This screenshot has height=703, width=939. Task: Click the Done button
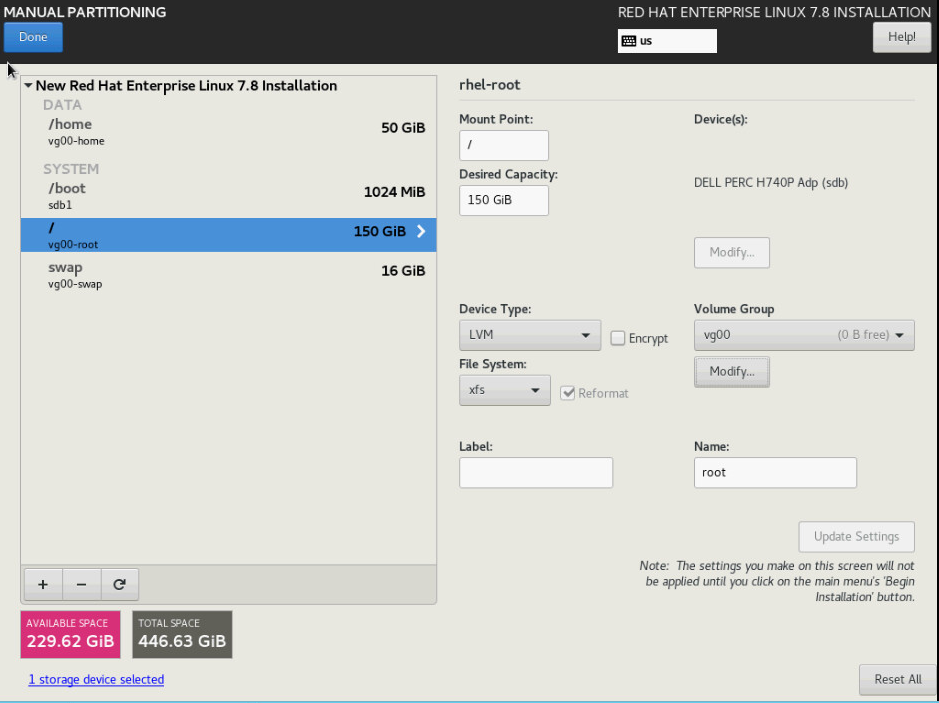(x=33, y=37)
